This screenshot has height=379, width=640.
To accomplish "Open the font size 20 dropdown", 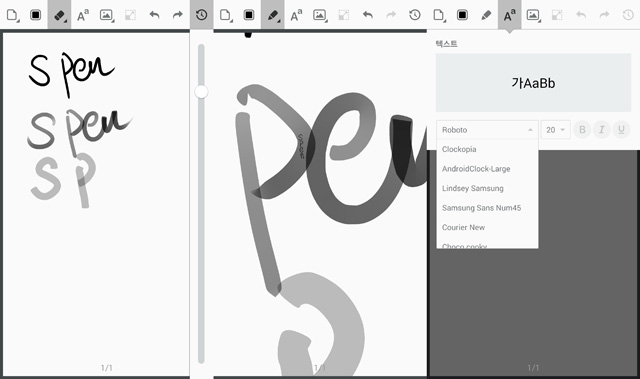I will tap(556, 130).
